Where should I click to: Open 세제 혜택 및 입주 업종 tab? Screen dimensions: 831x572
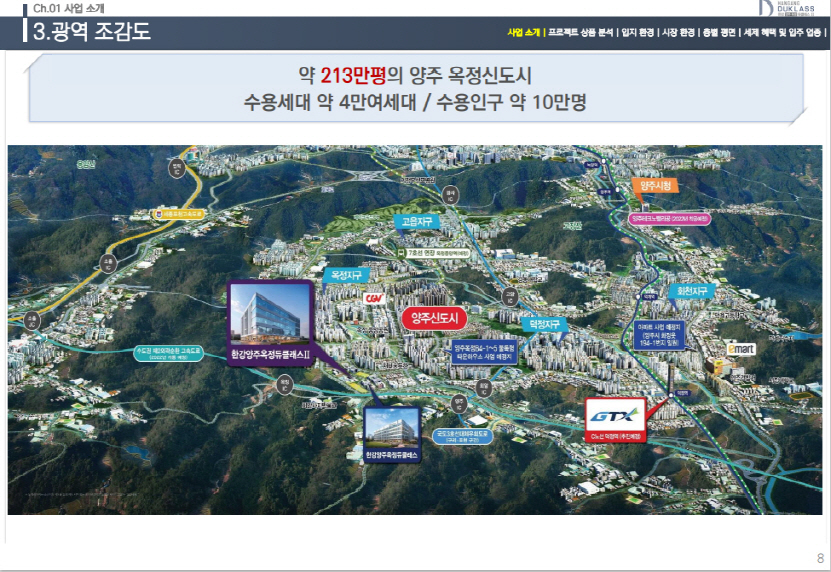click(x=783, y=33)
